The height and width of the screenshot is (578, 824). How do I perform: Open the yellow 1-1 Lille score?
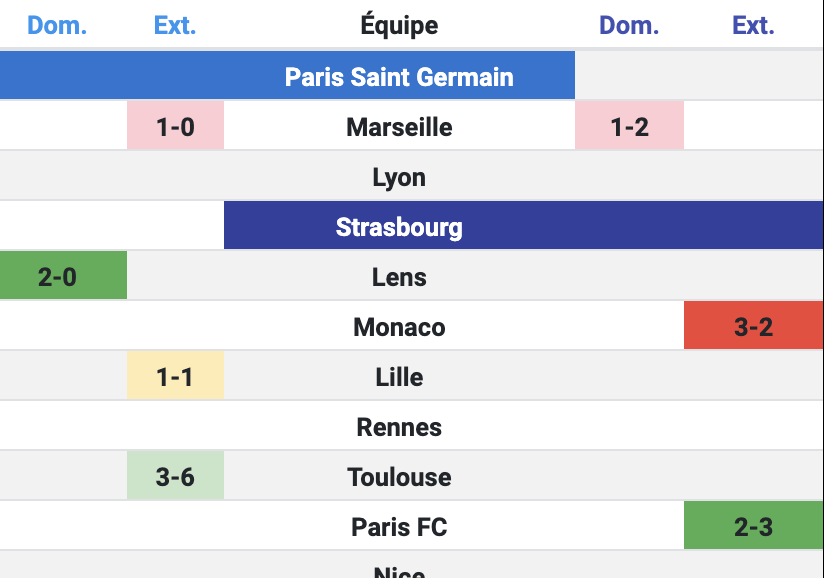[175, 377]
